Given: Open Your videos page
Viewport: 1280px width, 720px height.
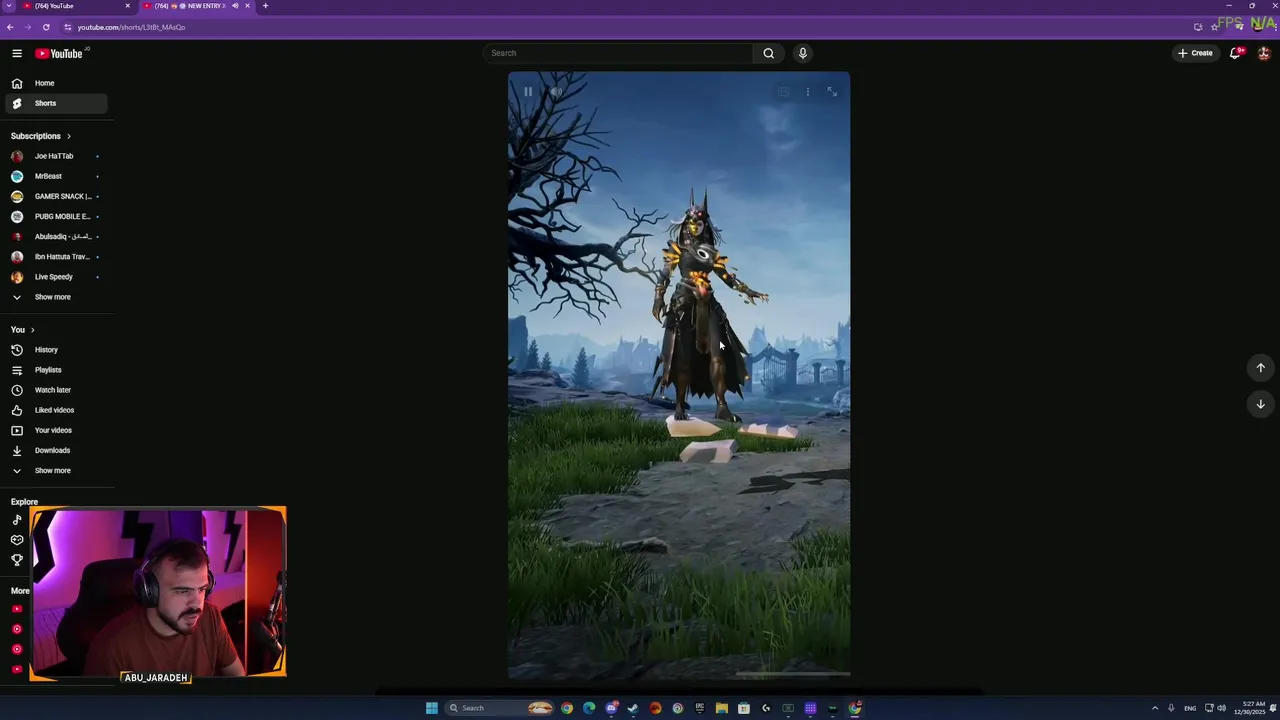Looking at the screenshot, I should coord(55,430).
